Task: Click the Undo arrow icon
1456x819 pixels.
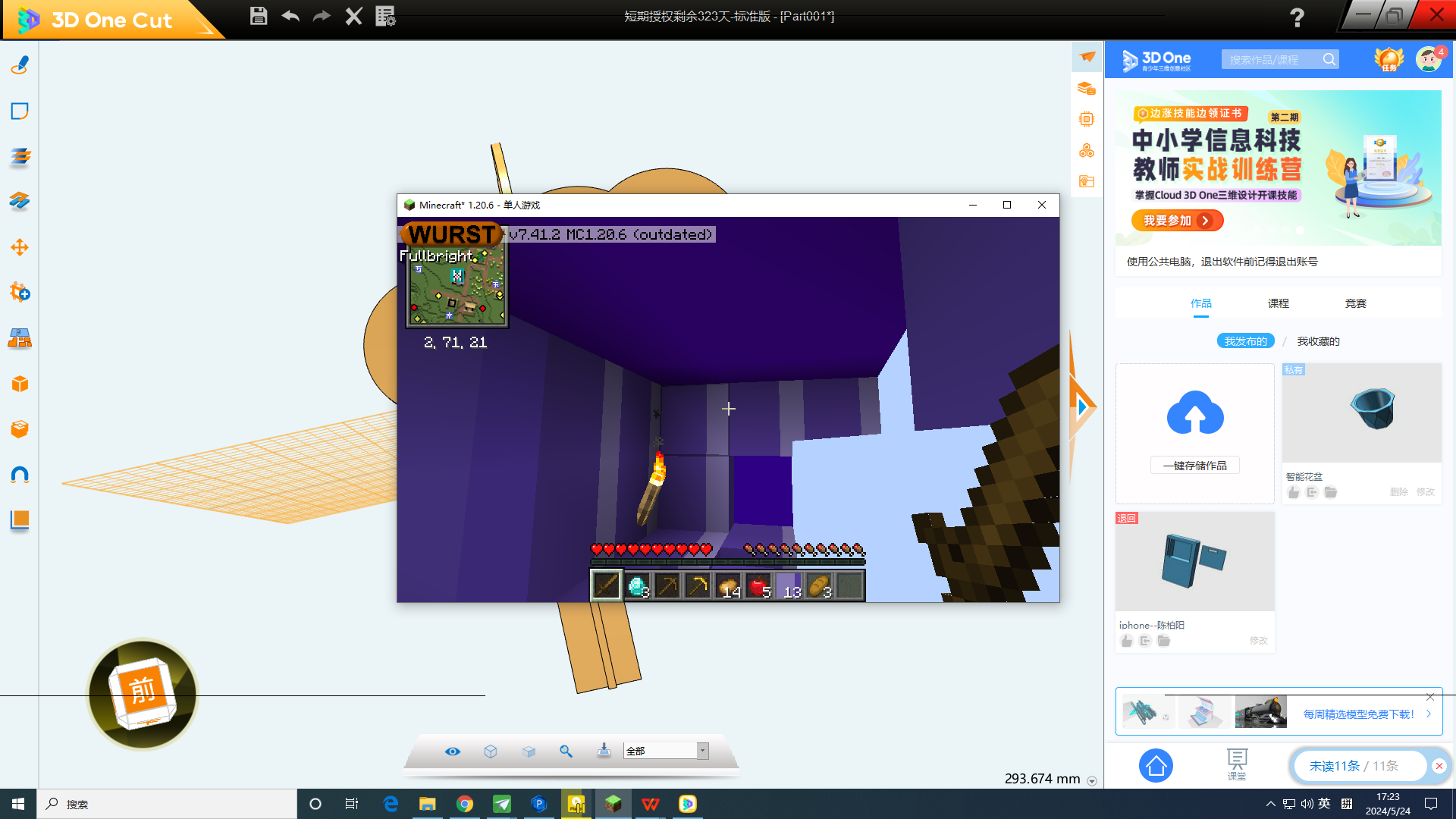Action: 290,16
